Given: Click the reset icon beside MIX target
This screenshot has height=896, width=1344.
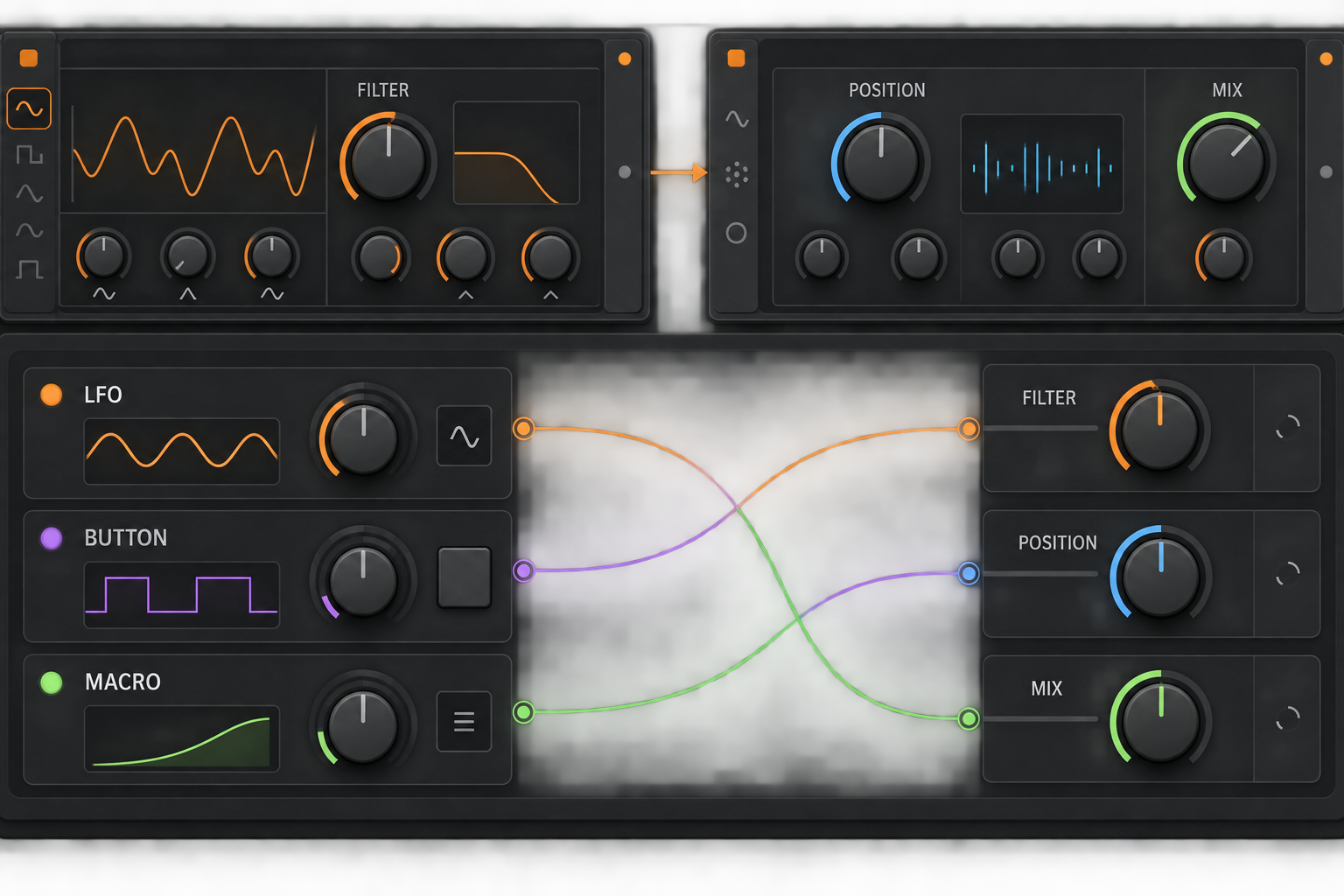Looking at the screenshot, I should pyautogui.click(x=1287, y=718).
